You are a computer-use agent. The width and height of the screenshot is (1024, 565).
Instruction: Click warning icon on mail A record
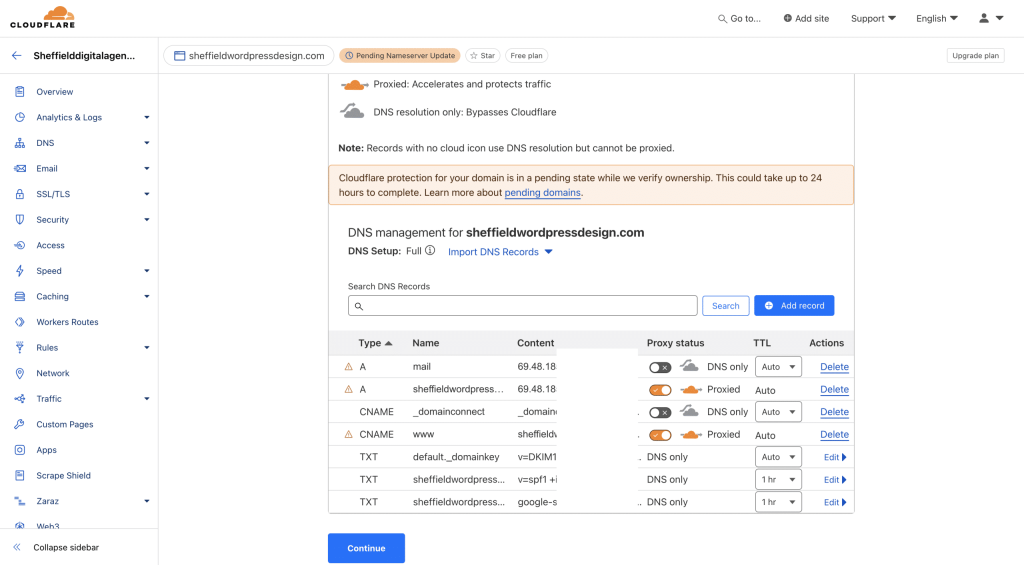(348, 367)
